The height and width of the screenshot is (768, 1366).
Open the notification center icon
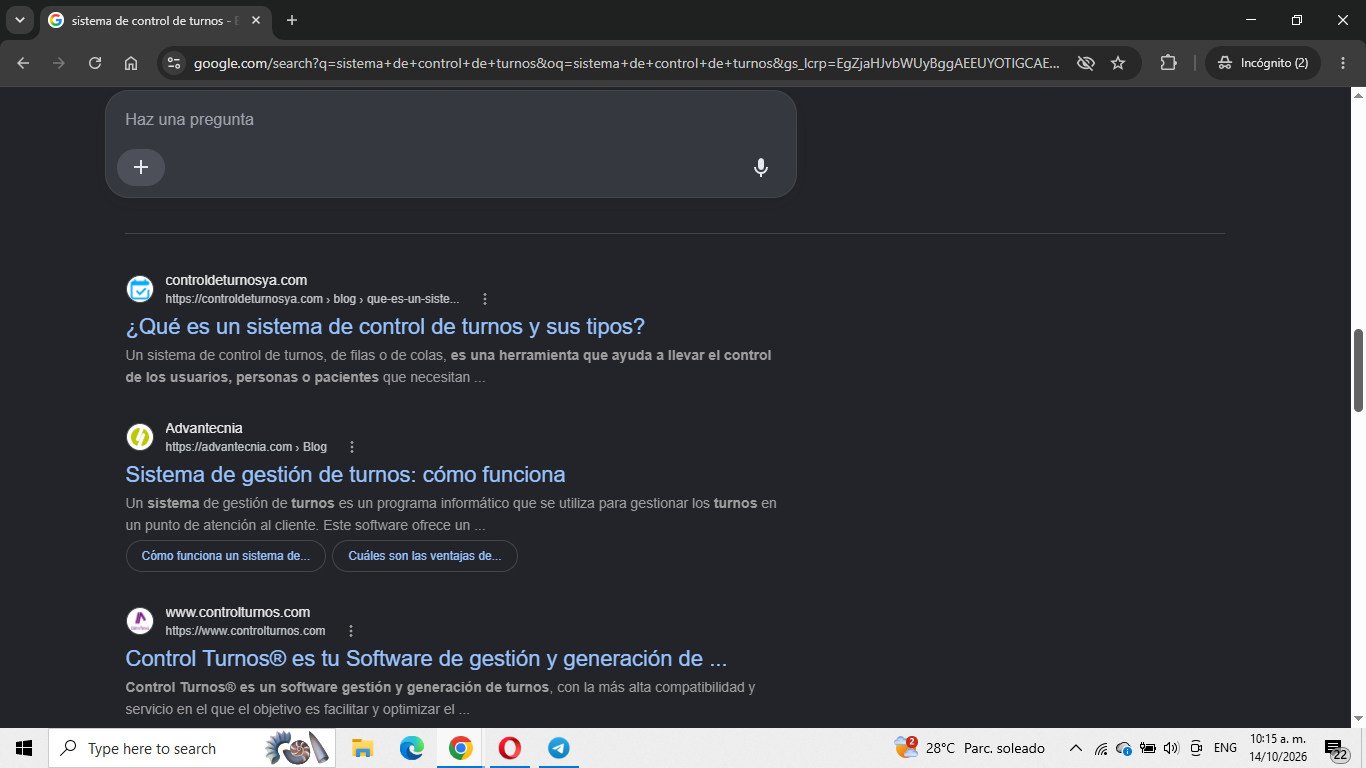[1337, 749]
